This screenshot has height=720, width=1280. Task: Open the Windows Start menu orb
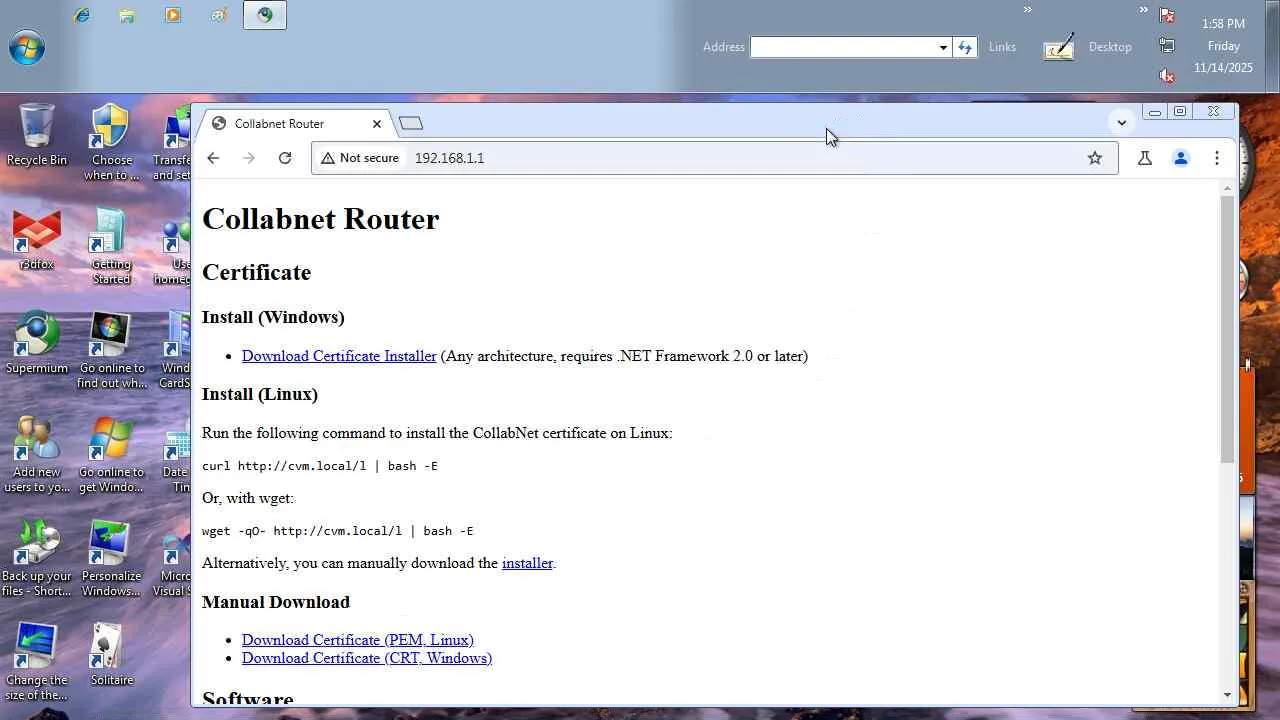pyautogui.click(x=27, y=47)
